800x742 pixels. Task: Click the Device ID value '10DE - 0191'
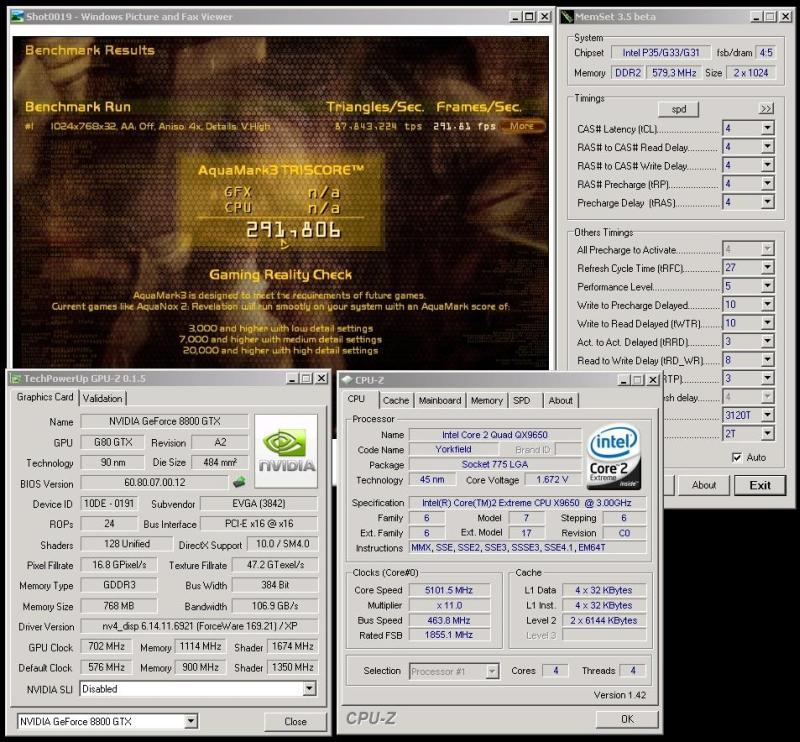[x=109, y=504]
